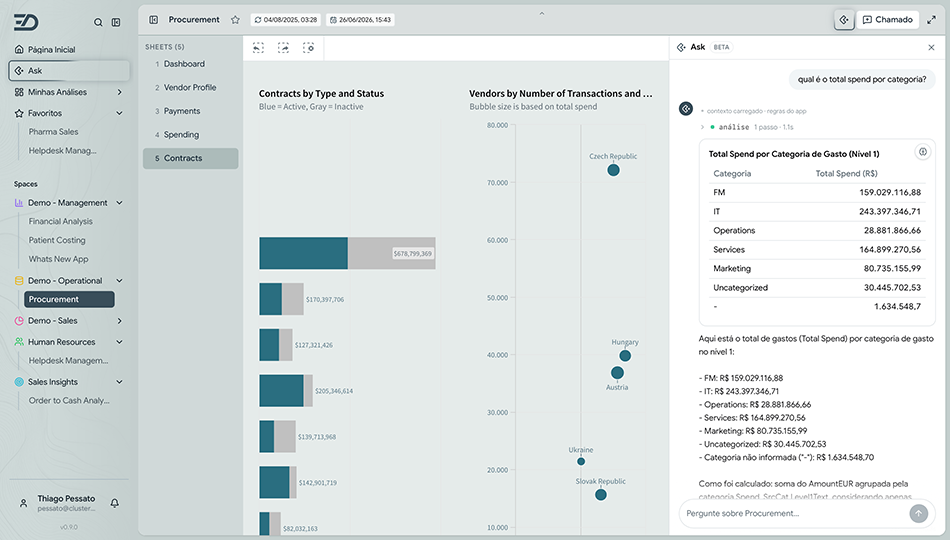Open Pharma Sales favorite
The width and height of the screenshot is (950, 540).
[53, 132]
